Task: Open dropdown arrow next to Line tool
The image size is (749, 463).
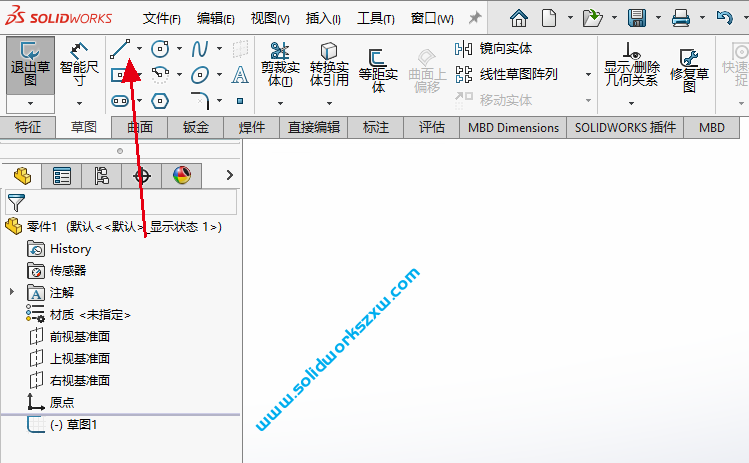Action: (x=139, y=48)
